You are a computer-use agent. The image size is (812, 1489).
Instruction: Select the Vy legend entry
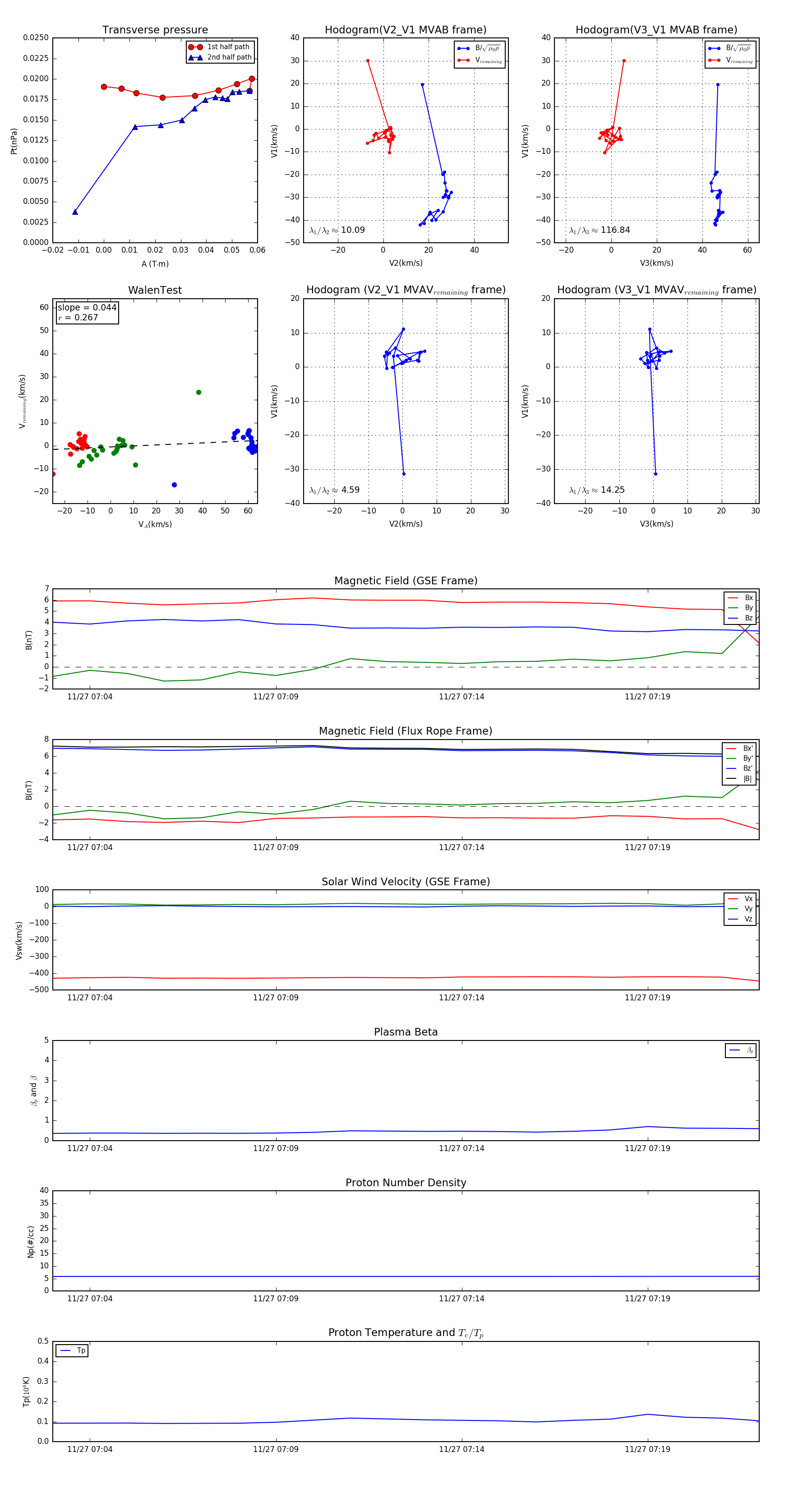(740, 909)
